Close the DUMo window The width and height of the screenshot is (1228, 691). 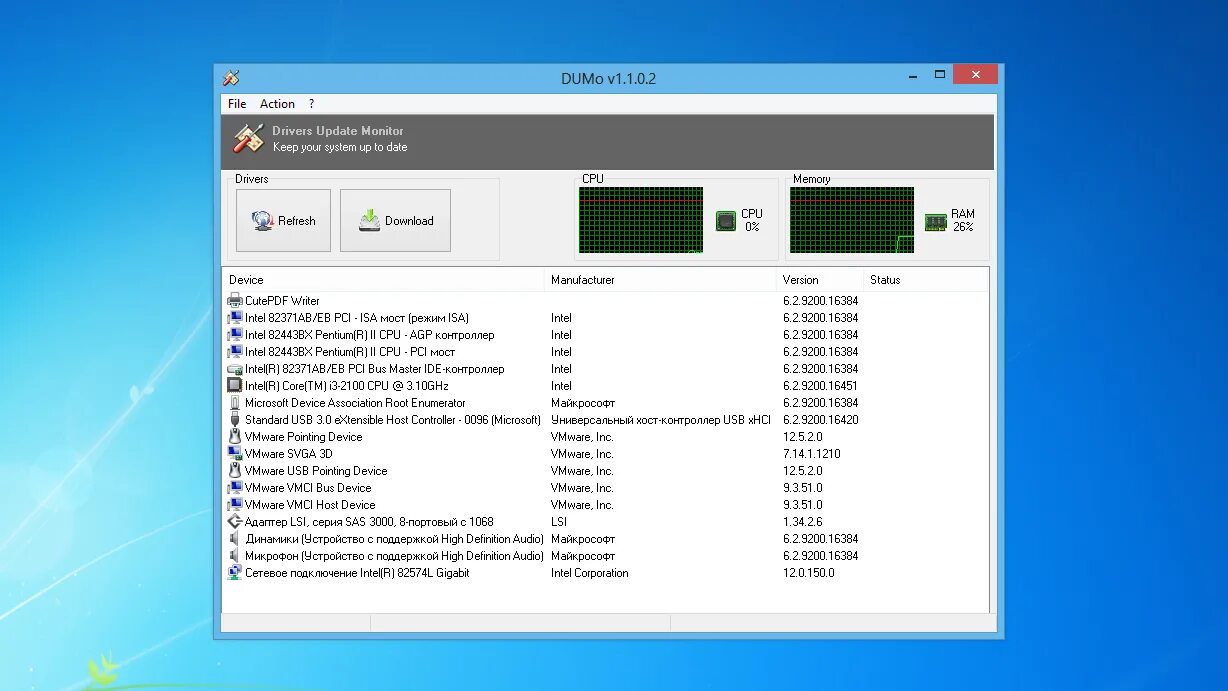tap(975, 74)
